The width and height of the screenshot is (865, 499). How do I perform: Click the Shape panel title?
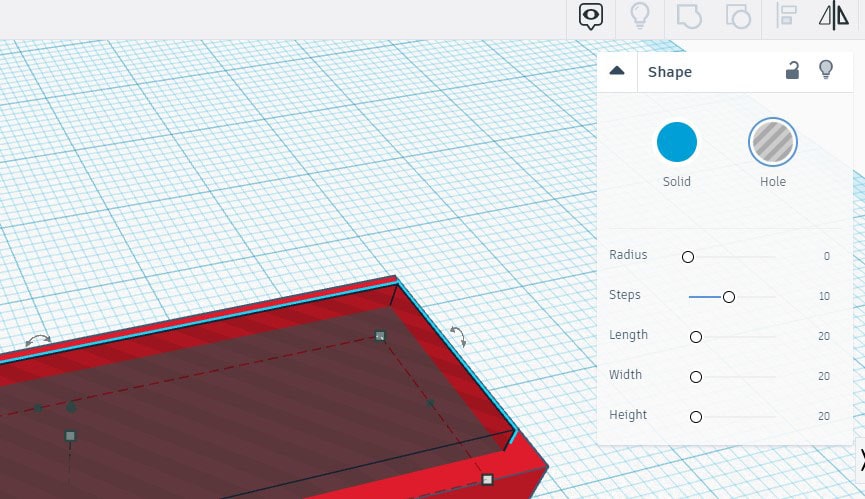tap(669, 72)
